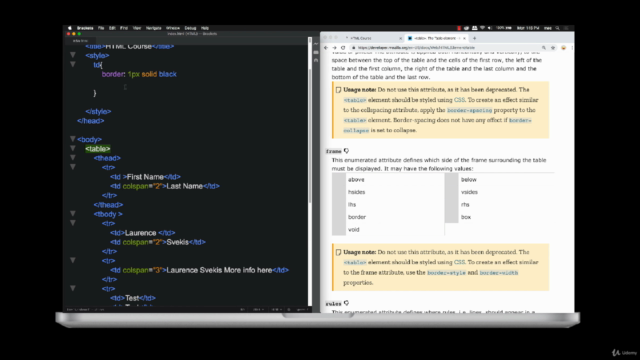Open the Help menu
The height and width of the screenshot is (360, 640).
point(205,28)
